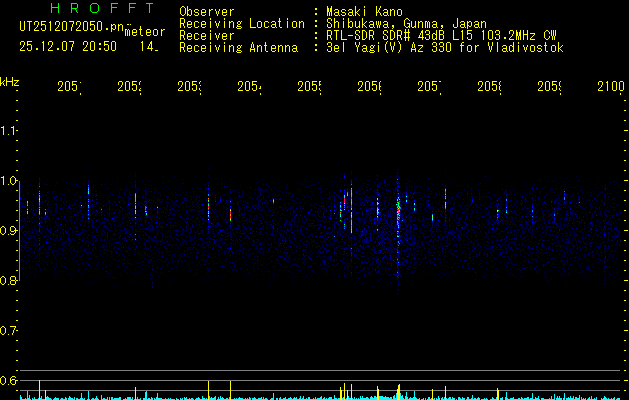Select the 3el Yagi(V) Az 330 antenna text
629x400 pixels.
pos(445,48)
